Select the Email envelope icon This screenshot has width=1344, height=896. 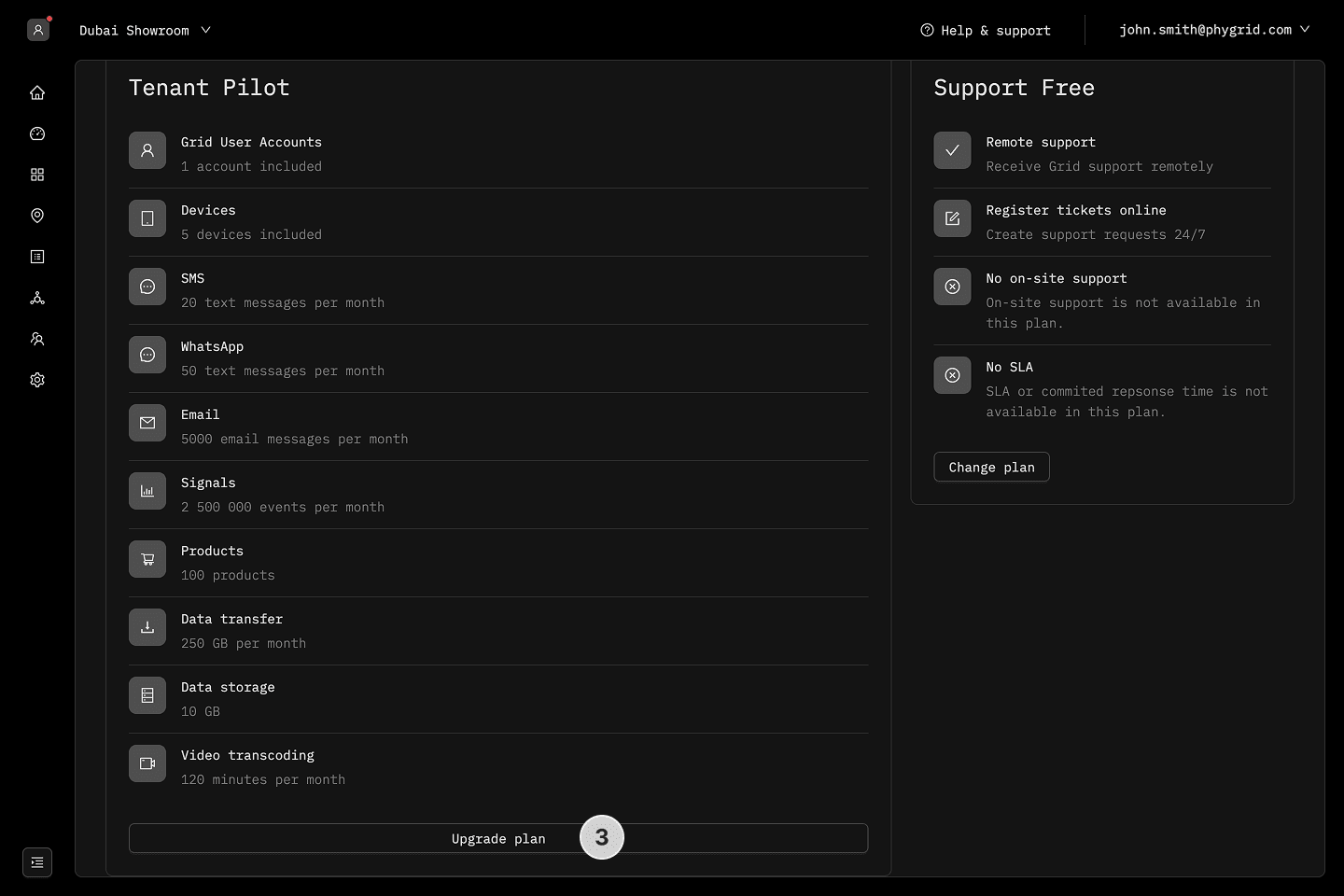point(147,423)
